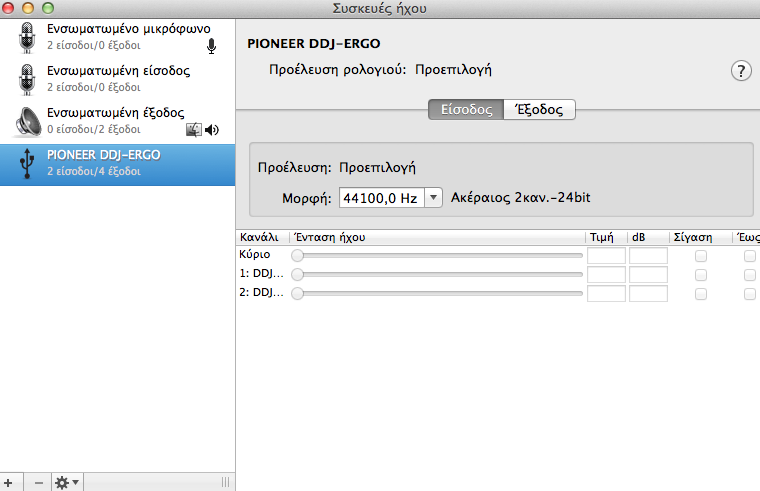
Task: Click the Τιμή column header
Action: click(606, 237)
